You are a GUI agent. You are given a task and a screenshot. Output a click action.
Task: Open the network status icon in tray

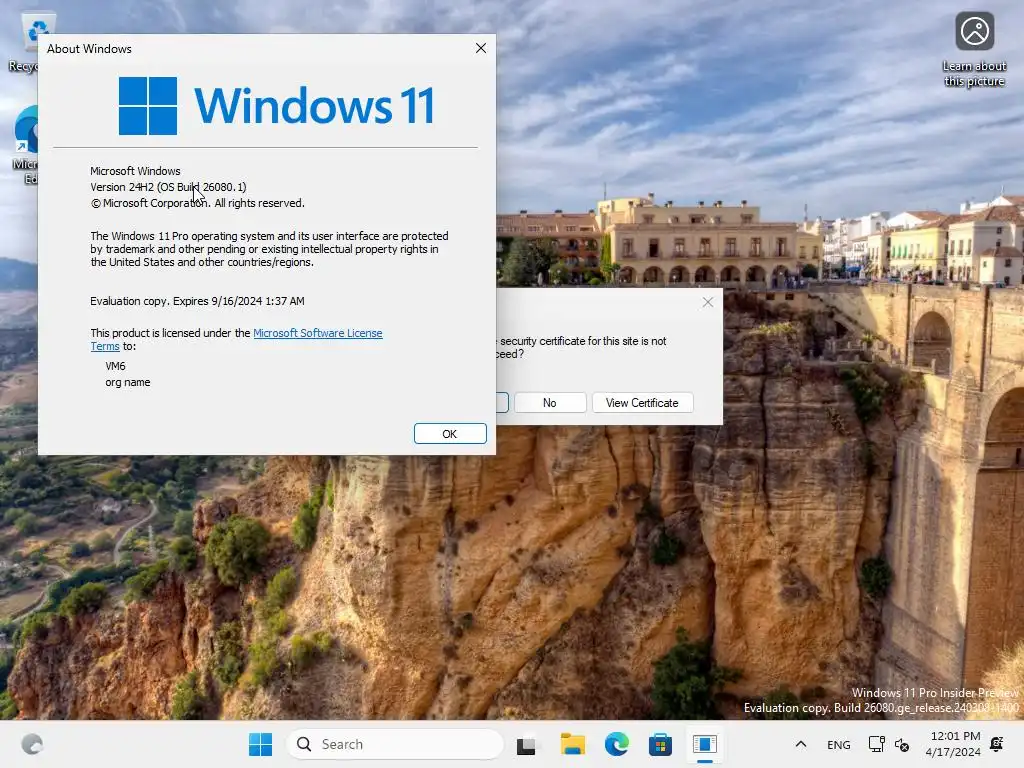pos(876,744)
